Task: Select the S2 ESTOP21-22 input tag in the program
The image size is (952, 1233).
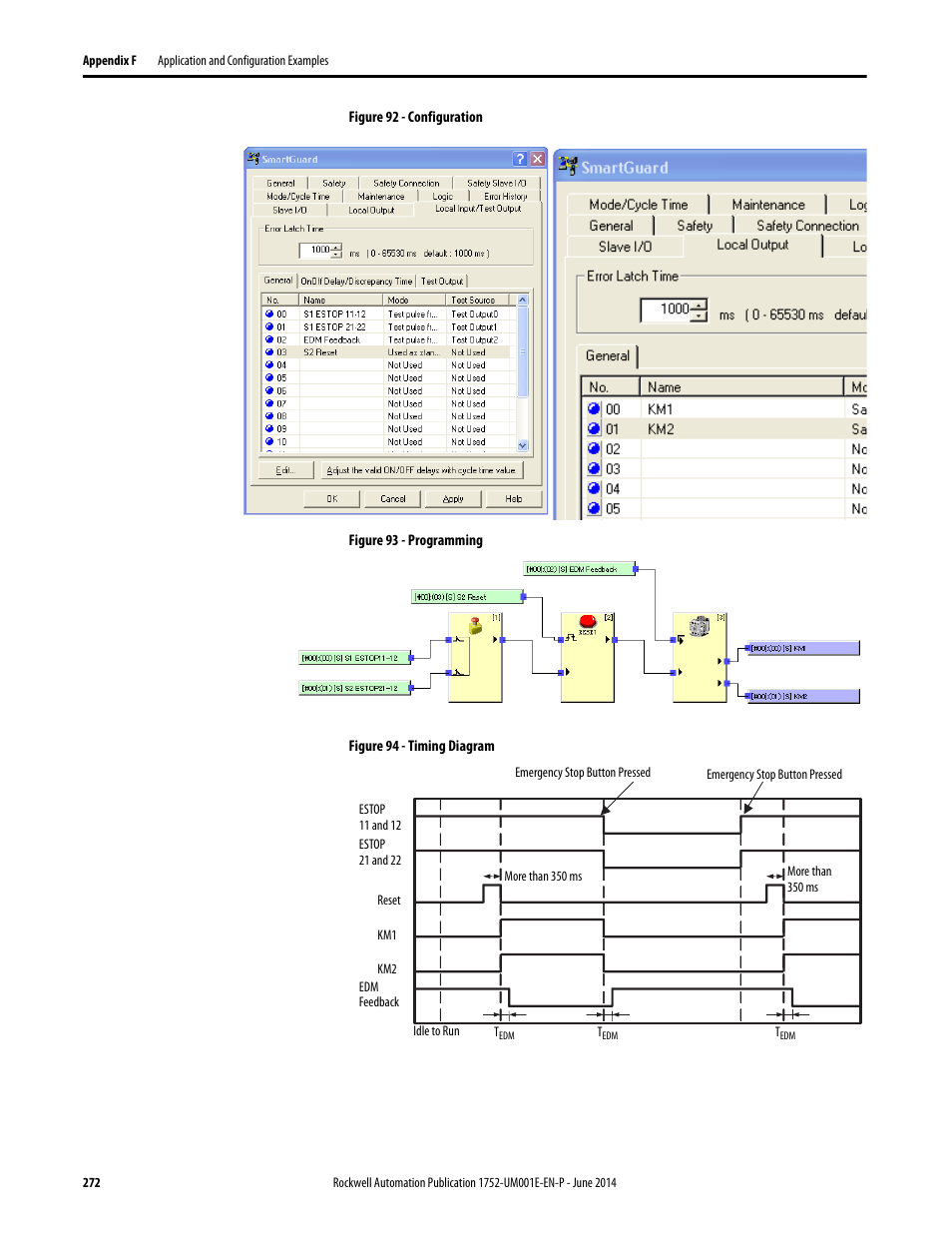Action: (356, 688)
